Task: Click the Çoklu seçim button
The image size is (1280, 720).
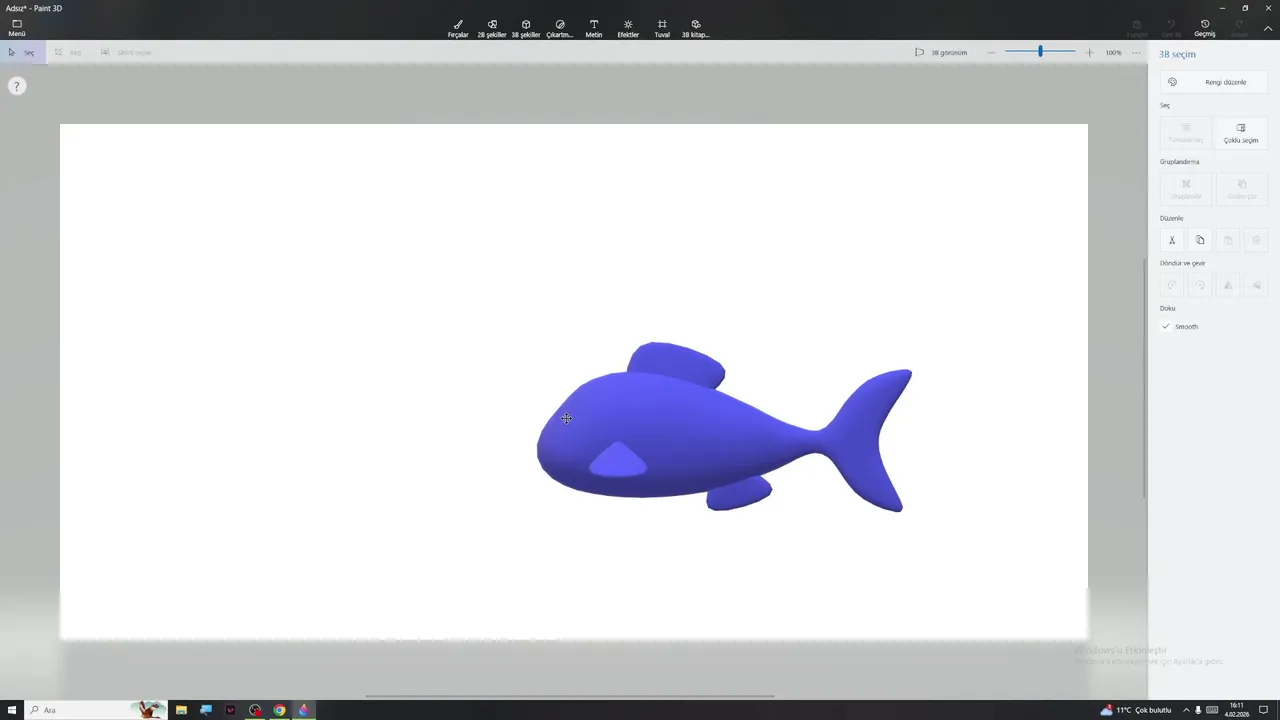Action: point(1241,133)
